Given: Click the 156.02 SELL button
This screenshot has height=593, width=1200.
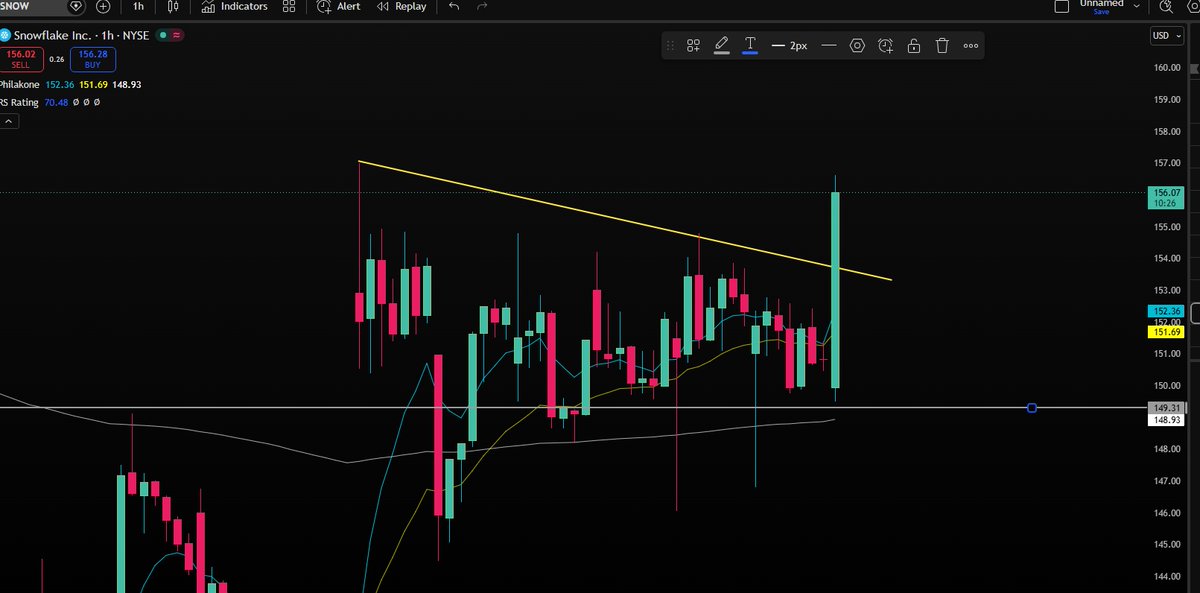Looking at the screenshot, I should tap(19, 59).
